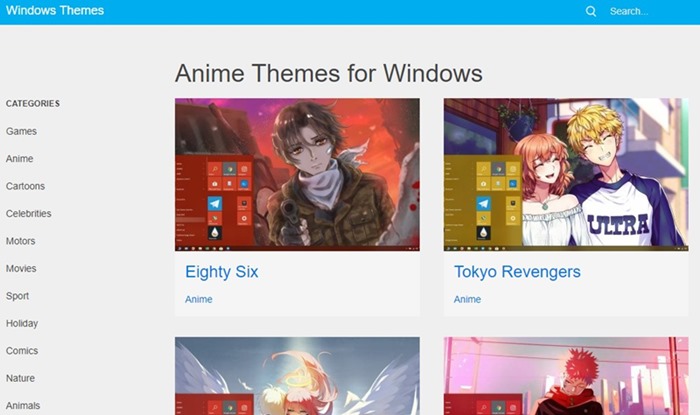Screen dimensions: 700x415
Task: Select the Nature category
Action: (20, 378)
